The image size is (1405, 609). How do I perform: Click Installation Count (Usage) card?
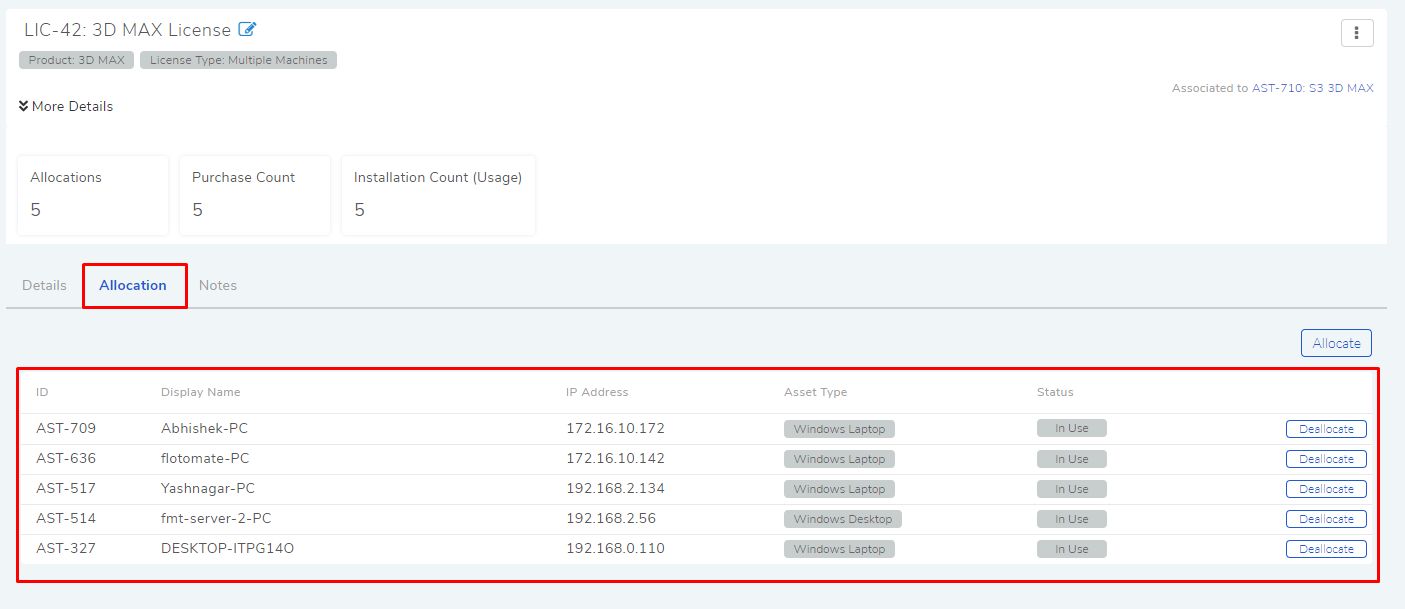[438, 195]
